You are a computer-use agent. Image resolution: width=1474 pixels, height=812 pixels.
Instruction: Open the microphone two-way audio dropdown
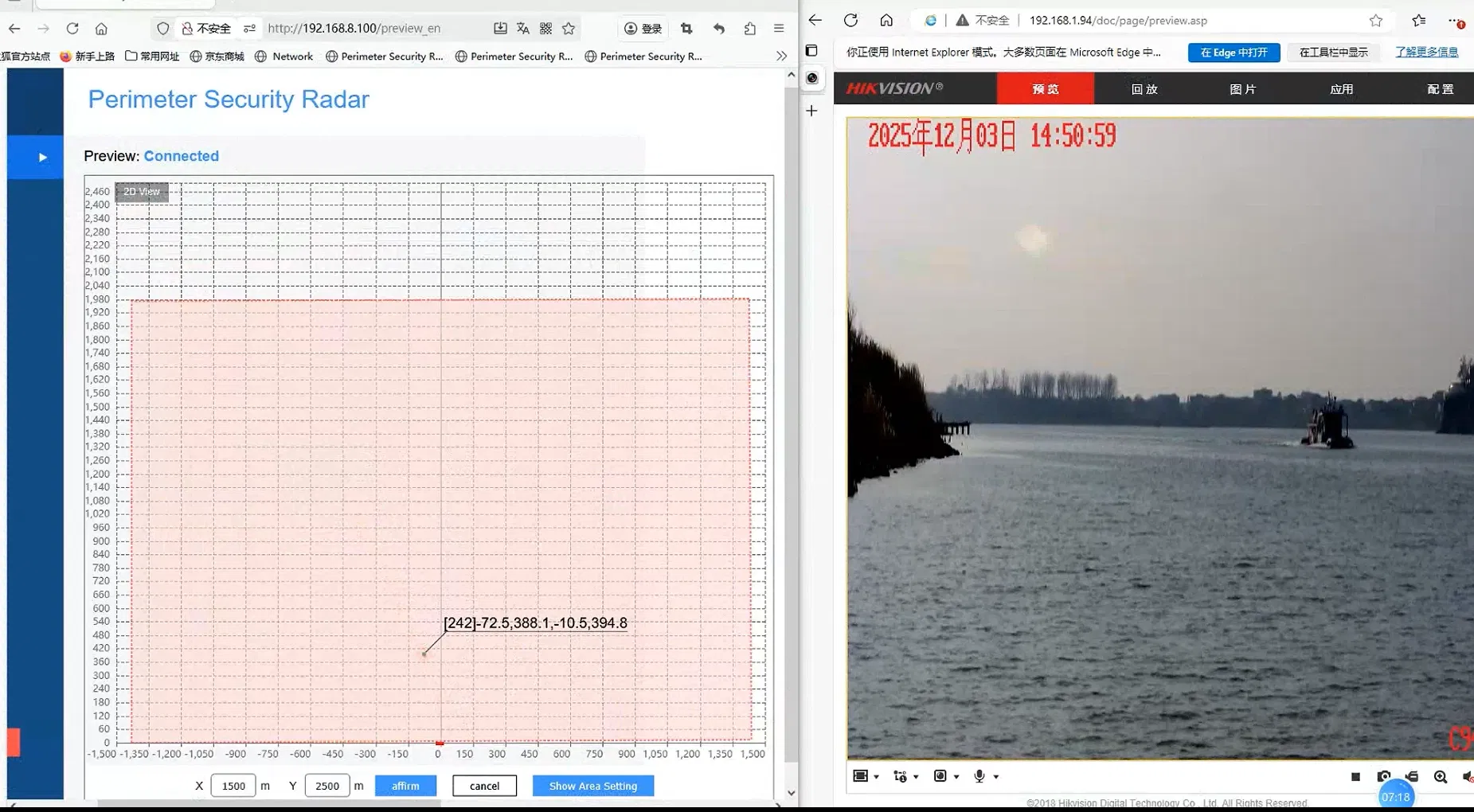pyautogui.click(x=996, y=777)
